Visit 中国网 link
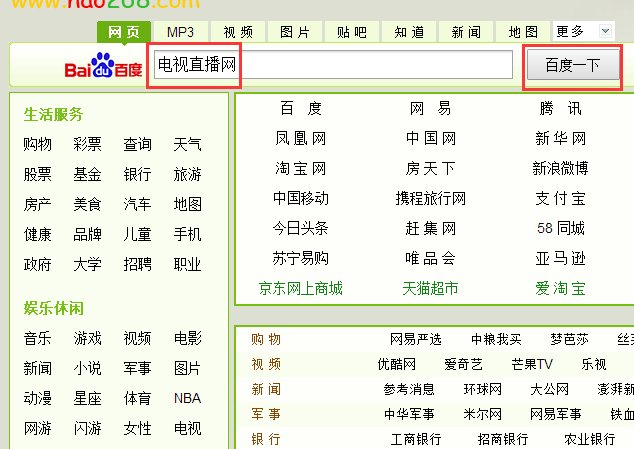Screen dimensions: 634x449 pos(430,138)
